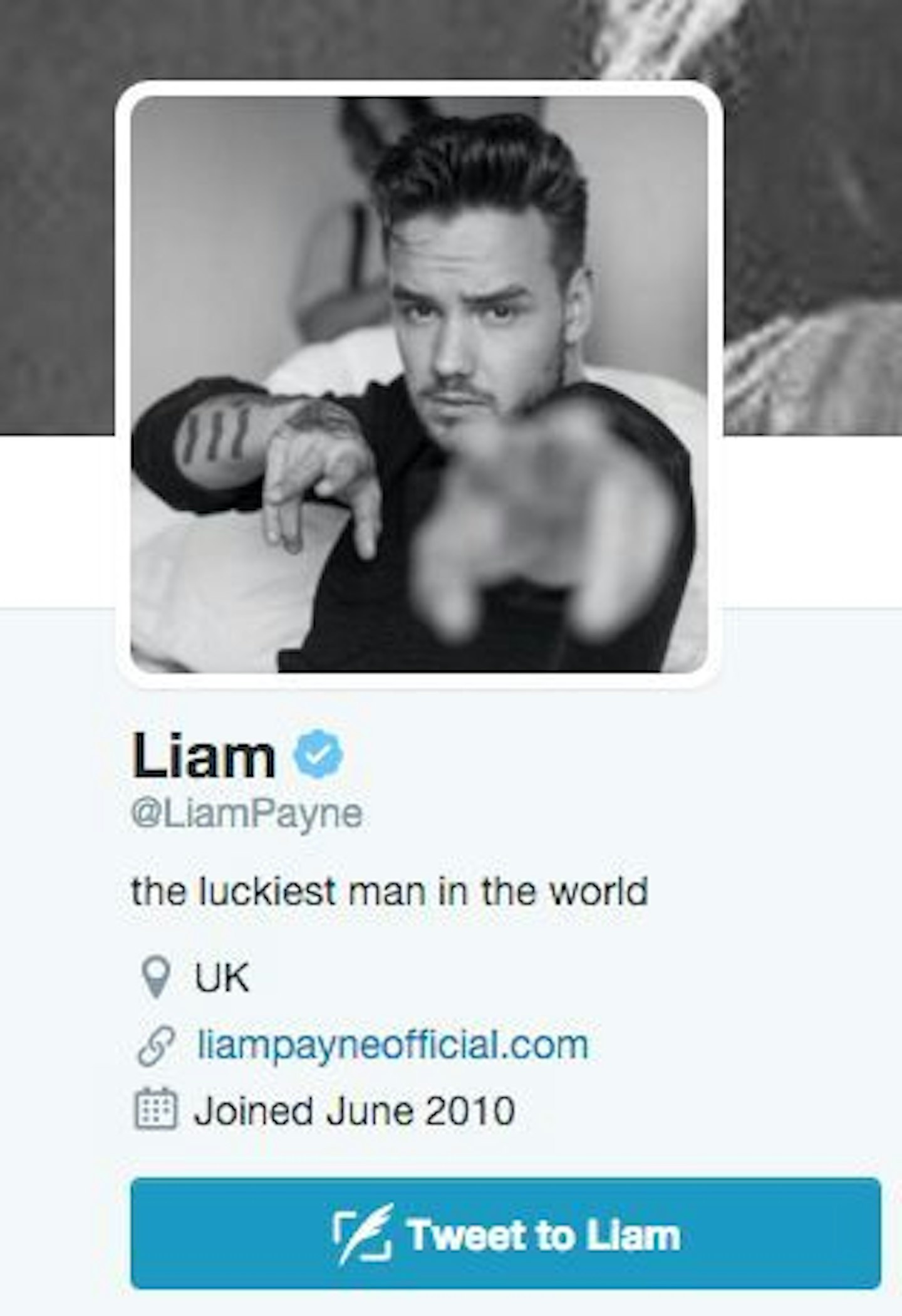Viewport: 902px width, 1316px height.
Task: Select the @LiamPayne handle
Action: click(247, 815)
